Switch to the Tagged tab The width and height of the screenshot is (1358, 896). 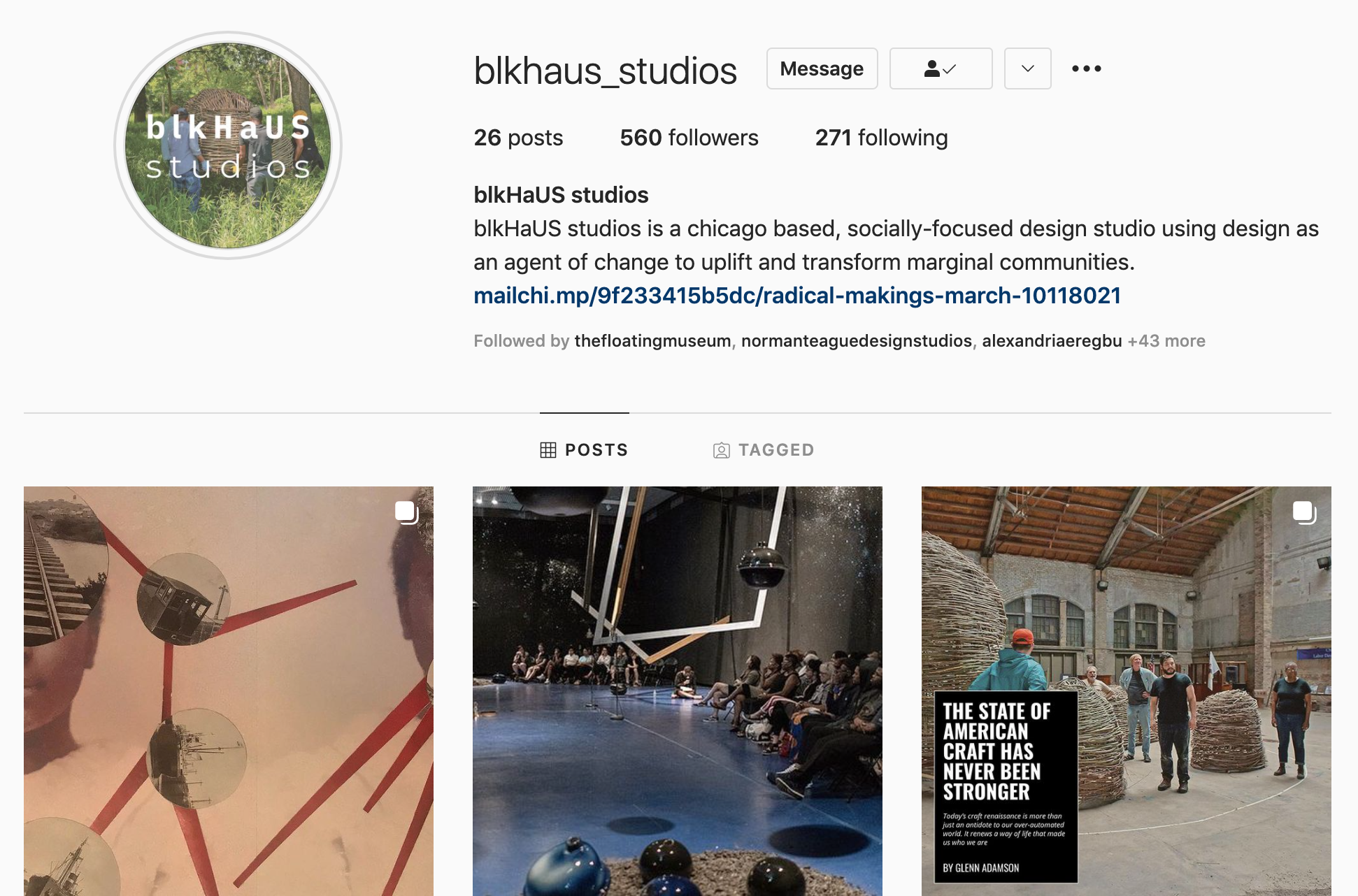764,450
